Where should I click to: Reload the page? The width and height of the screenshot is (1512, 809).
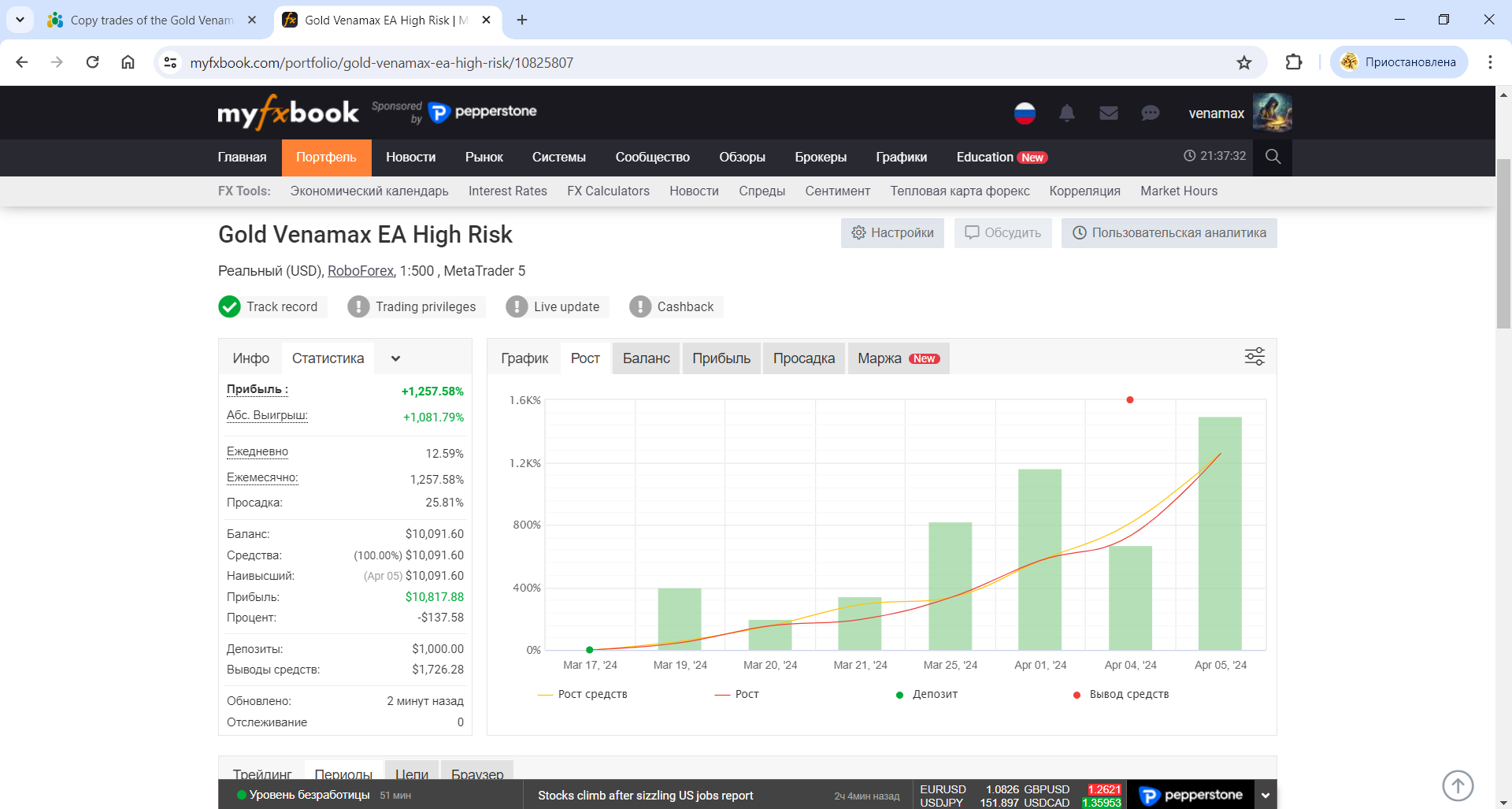(x=92, y=62)
